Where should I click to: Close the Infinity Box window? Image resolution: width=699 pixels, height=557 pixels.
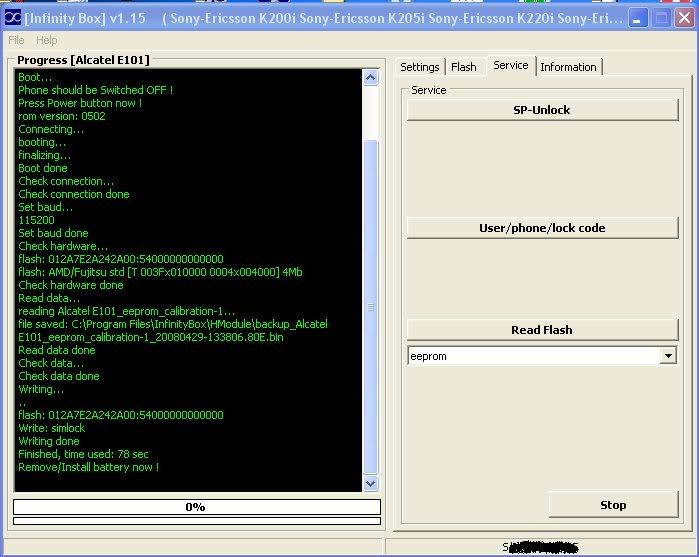[684, 18]
